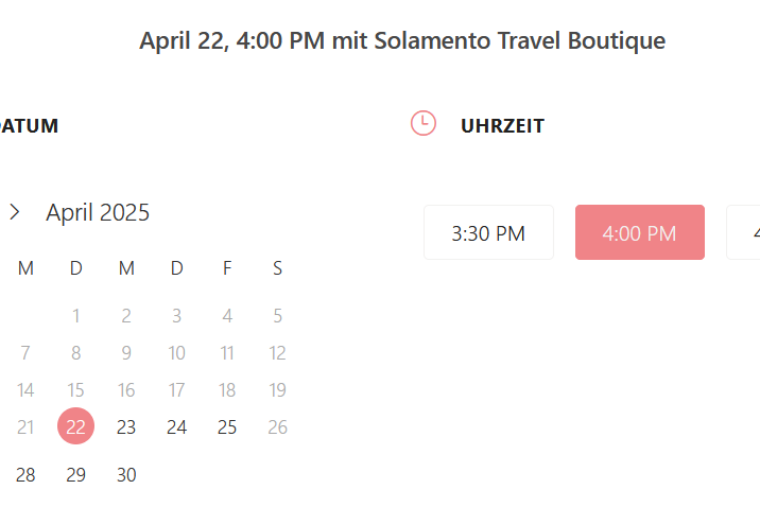Screen dimensions: 760x507
Task: Click the partially visible time slot at right
Action: coord(745,233)
